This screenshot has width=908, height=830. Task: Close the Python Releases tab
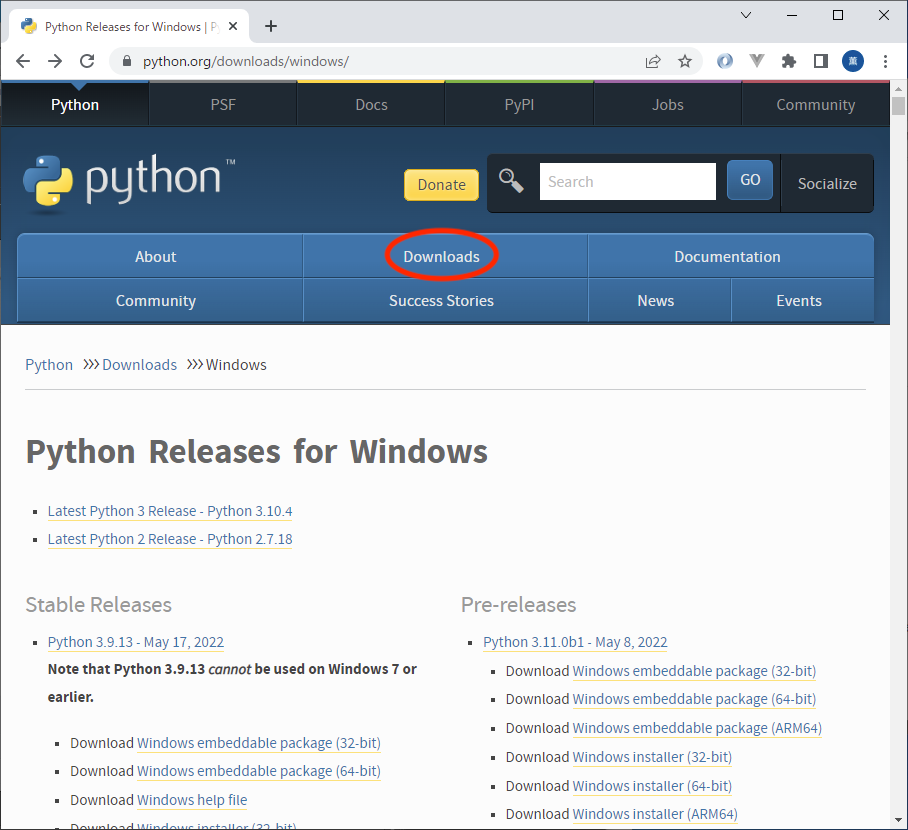(233, 26)
